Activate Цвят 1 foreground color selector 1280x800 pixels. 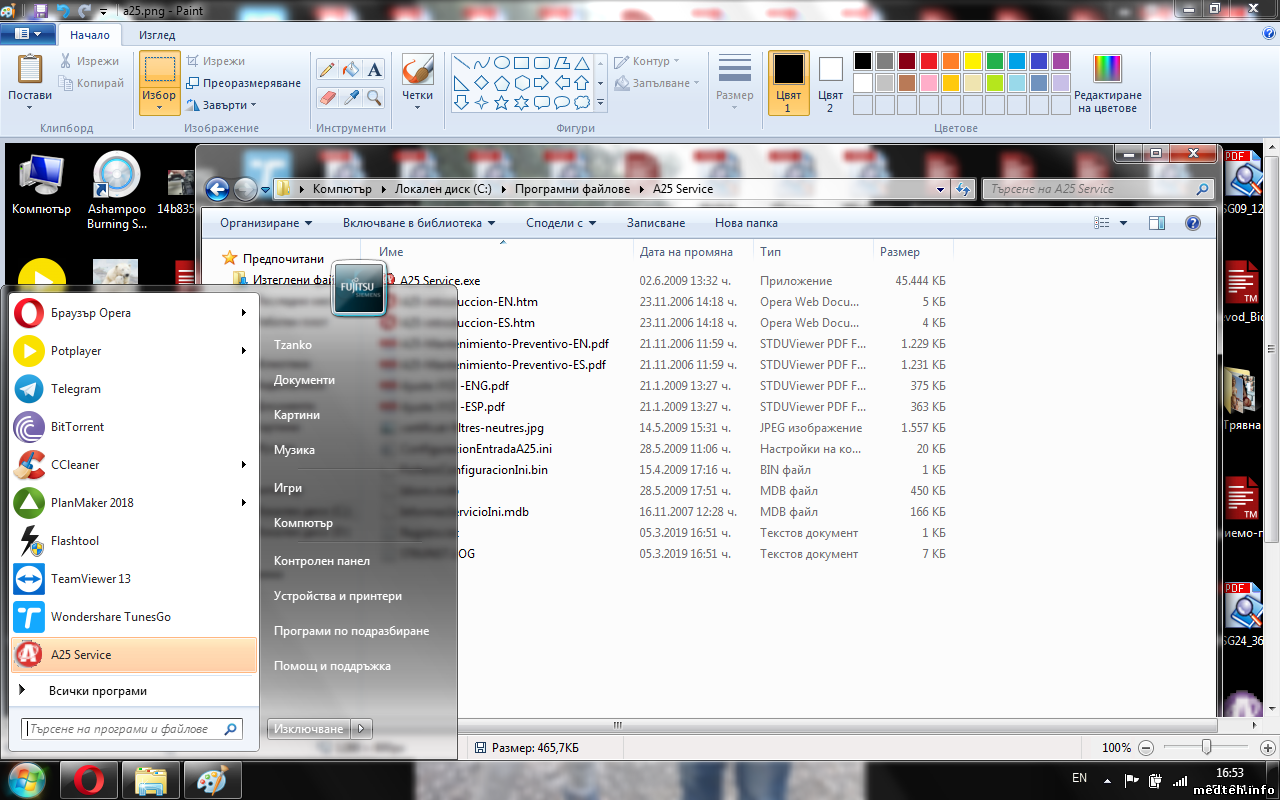pos(788,83)
